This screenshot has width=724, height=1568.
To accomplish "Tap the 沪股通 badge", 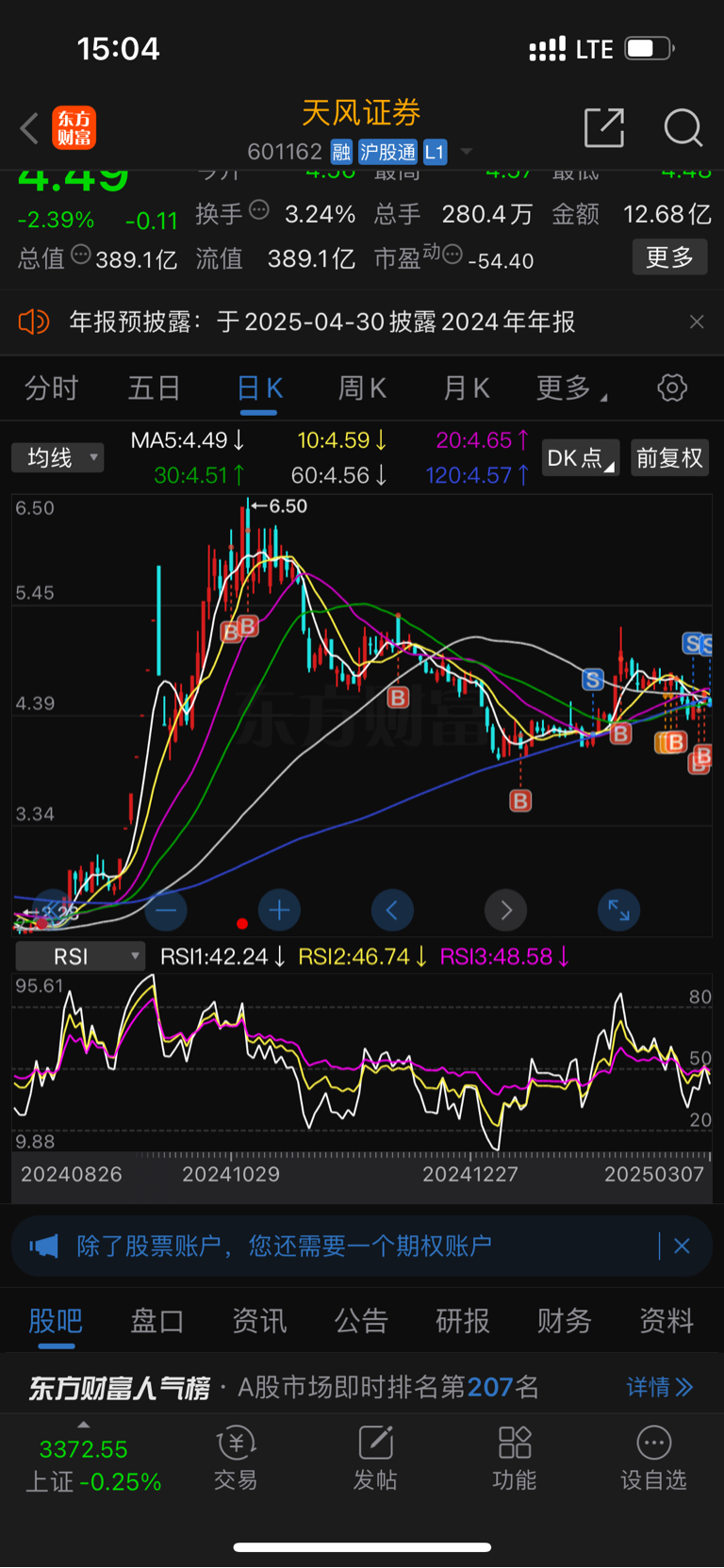I will coord(387,152).
